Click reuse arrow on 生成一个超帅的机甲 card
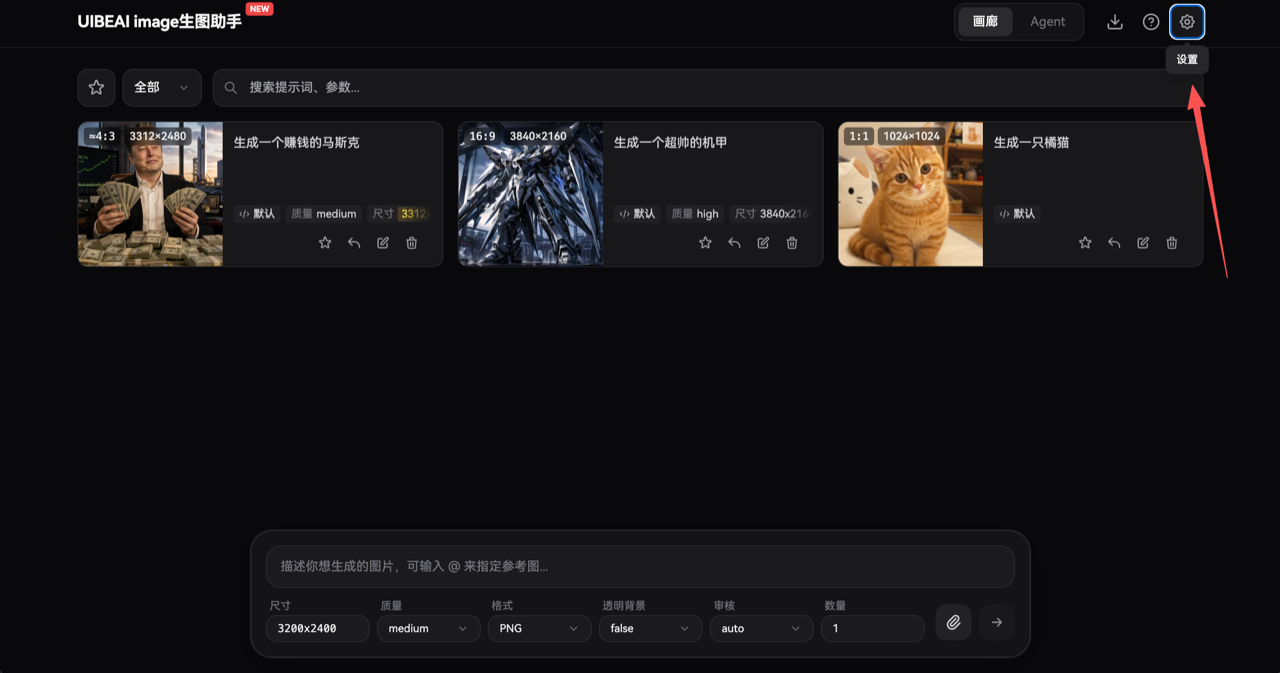The width and height of the screenshot is (1280, 673). click(734, 243)
